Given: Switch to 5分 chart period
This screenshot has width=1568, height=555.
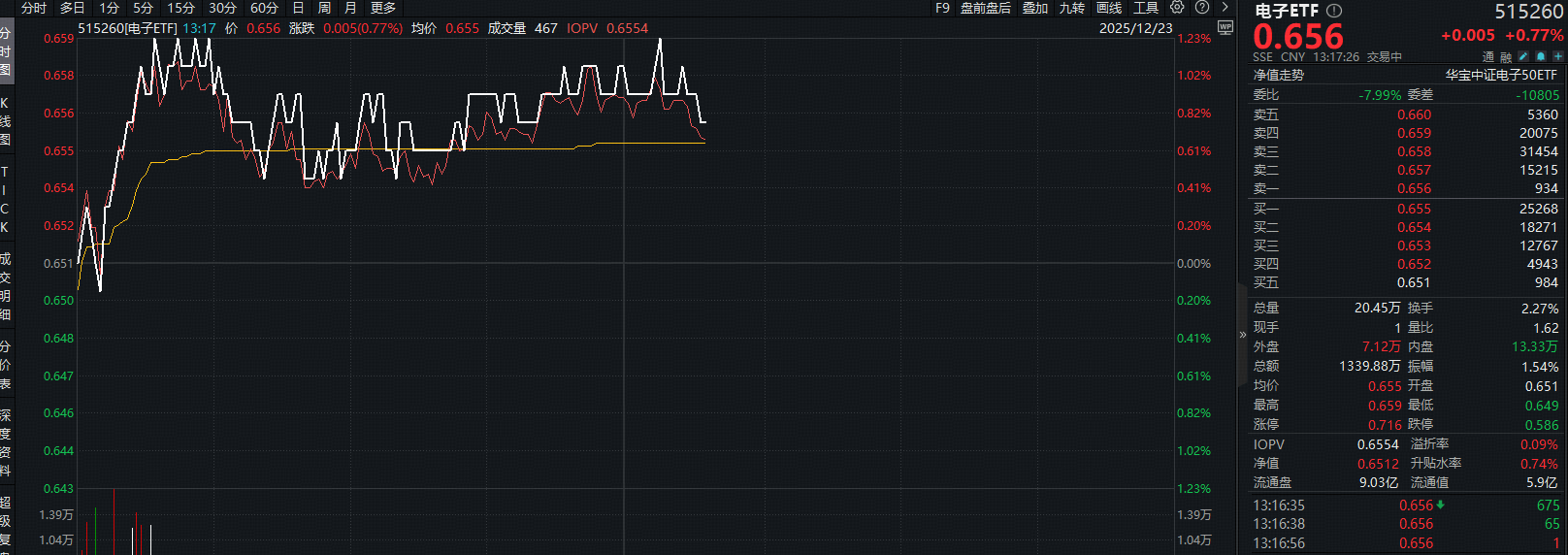Looking at the screenshot, I should coord(144,8).
